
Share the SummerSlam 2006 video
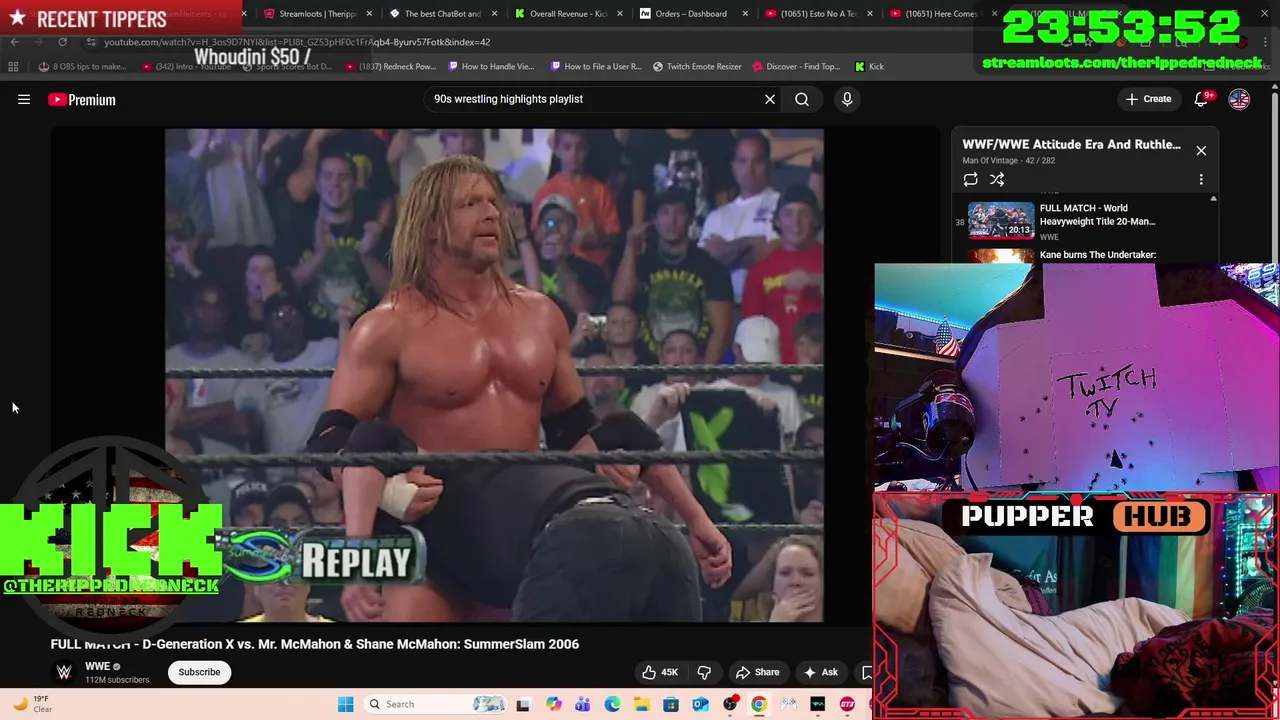[757, 672]
